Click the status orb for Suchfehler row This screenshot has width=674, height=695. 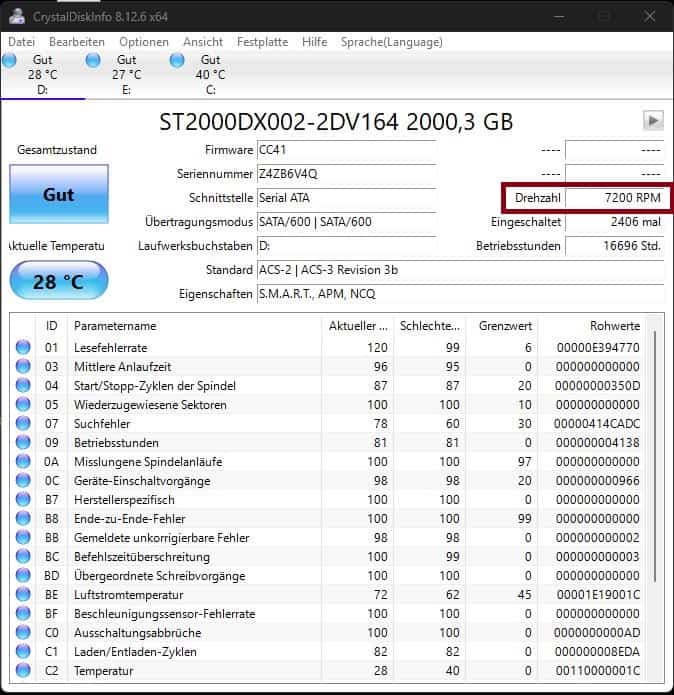23,423
